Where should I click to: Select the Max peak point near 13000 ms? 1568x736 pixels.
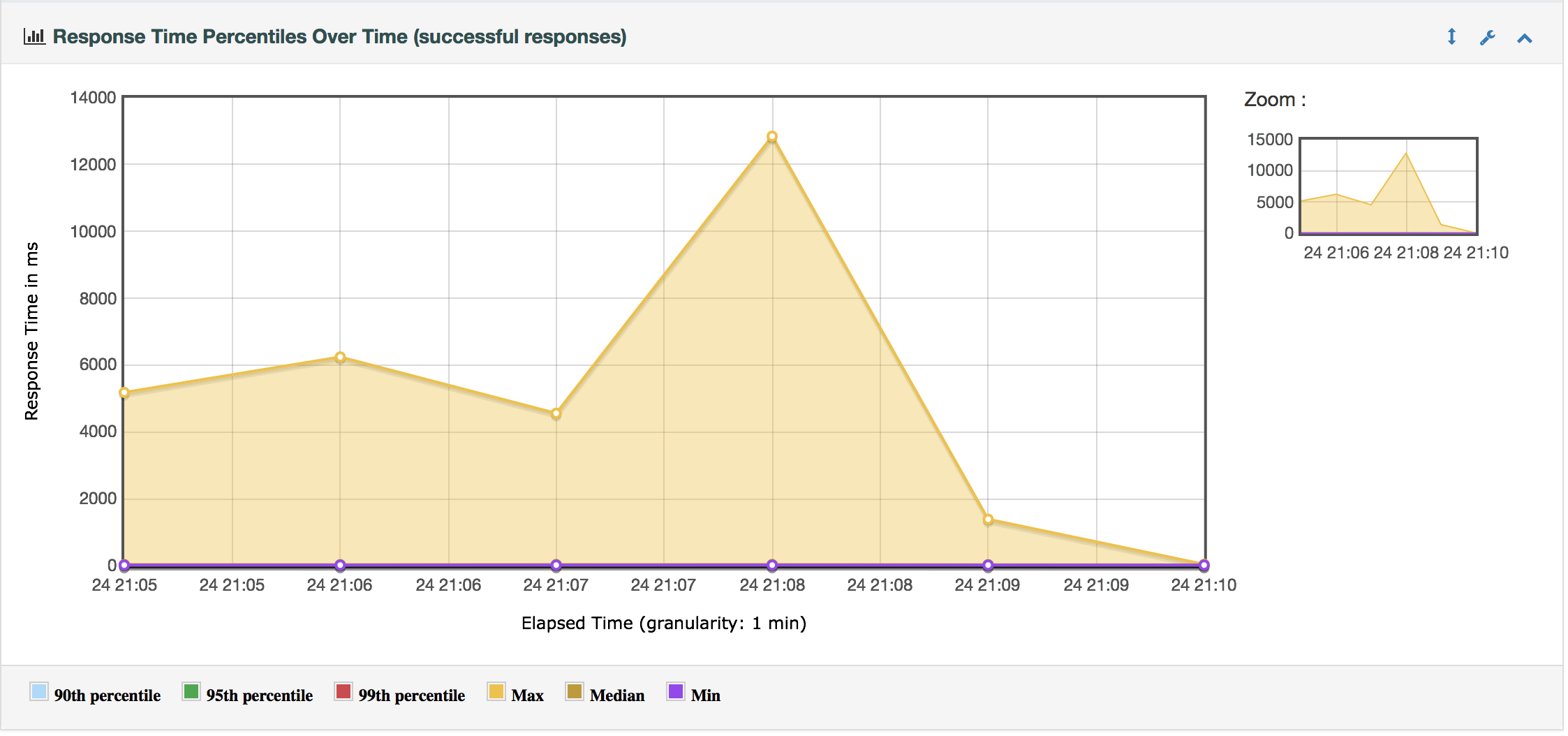point(771,137)
